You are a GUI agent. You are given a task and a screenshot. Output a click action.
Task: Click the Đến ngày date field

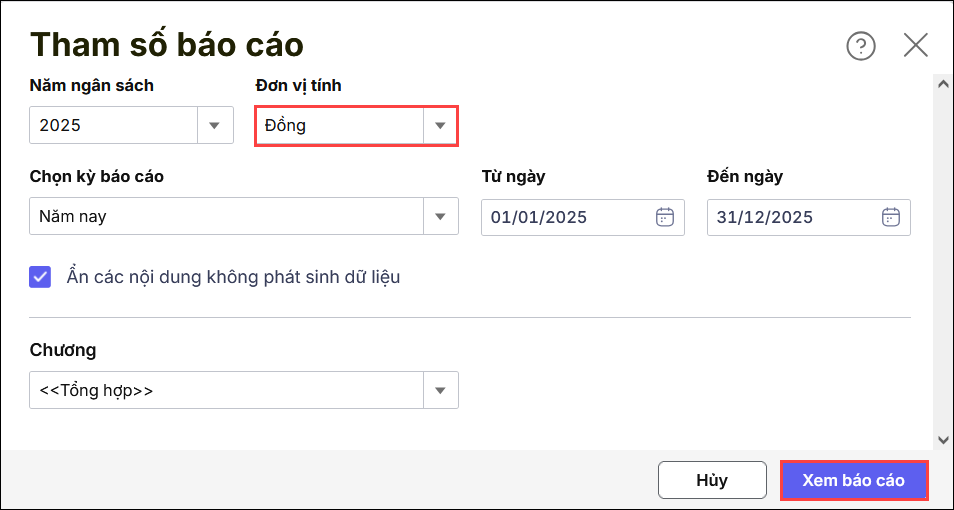791,216
